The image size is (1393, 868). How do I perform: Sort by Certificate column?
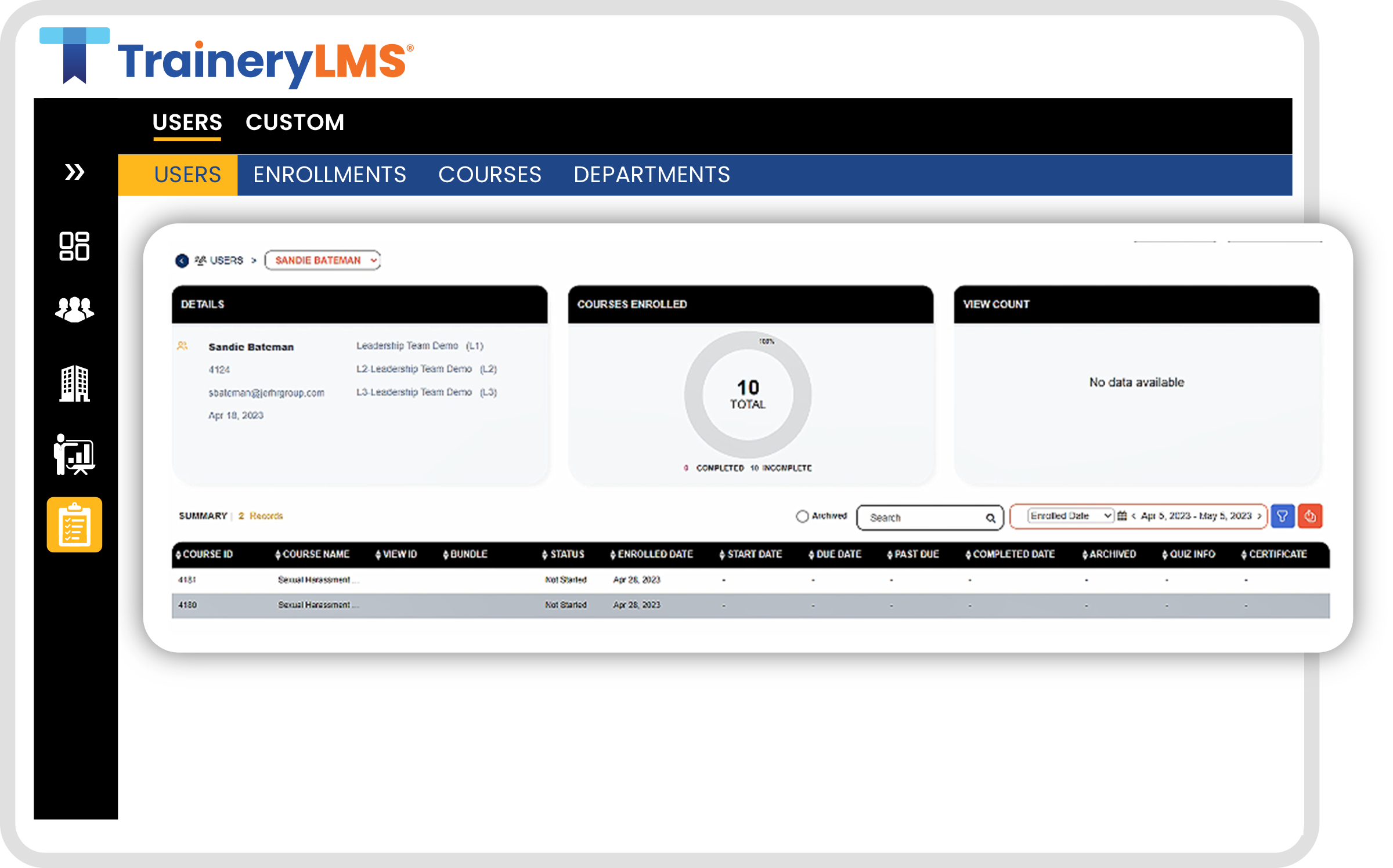click(1274, 554)
